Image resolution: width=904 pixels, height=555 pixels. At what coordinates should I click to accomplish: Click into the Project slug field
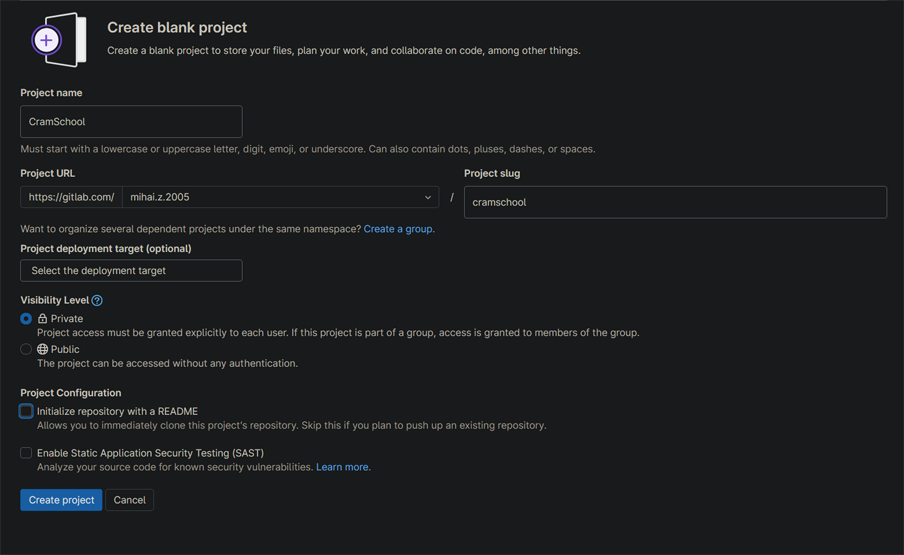[675, 202]
